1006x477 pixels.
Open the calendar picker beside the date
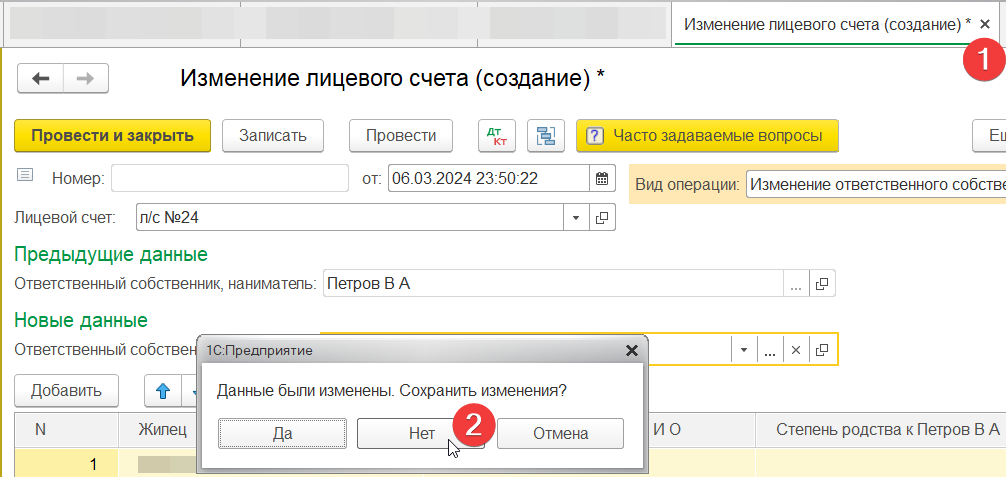(602, 178)
